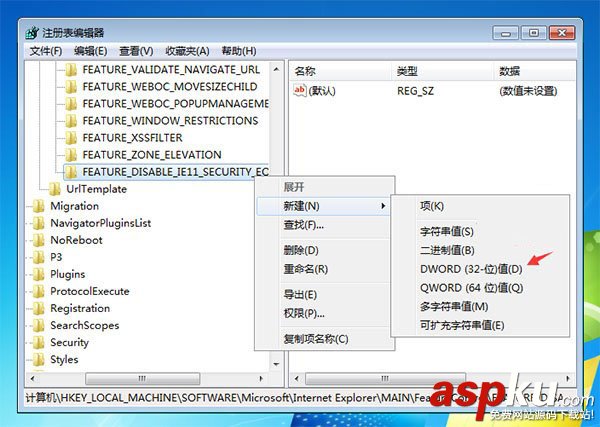Choose 导出(E) in the context menu

click(325, 295)
